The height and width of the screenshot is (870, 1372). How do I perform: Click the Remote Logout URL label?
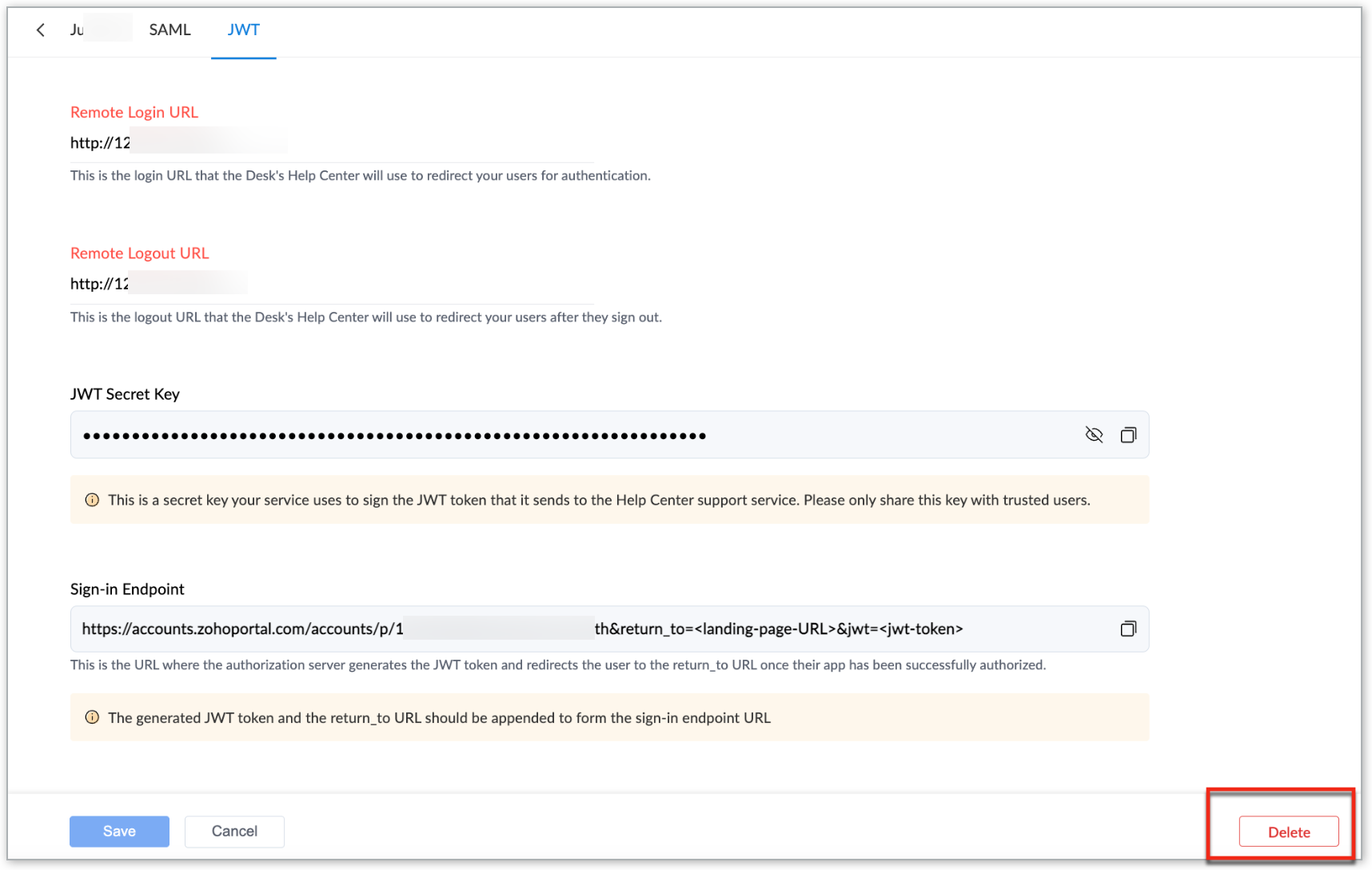point(140,253)
